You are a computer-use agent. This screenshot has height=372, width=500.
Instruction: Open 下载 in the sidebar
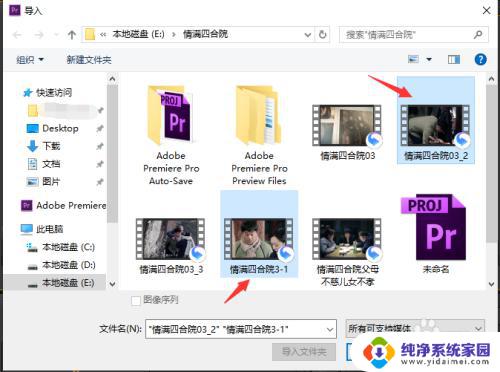click(x=43, y=146)
